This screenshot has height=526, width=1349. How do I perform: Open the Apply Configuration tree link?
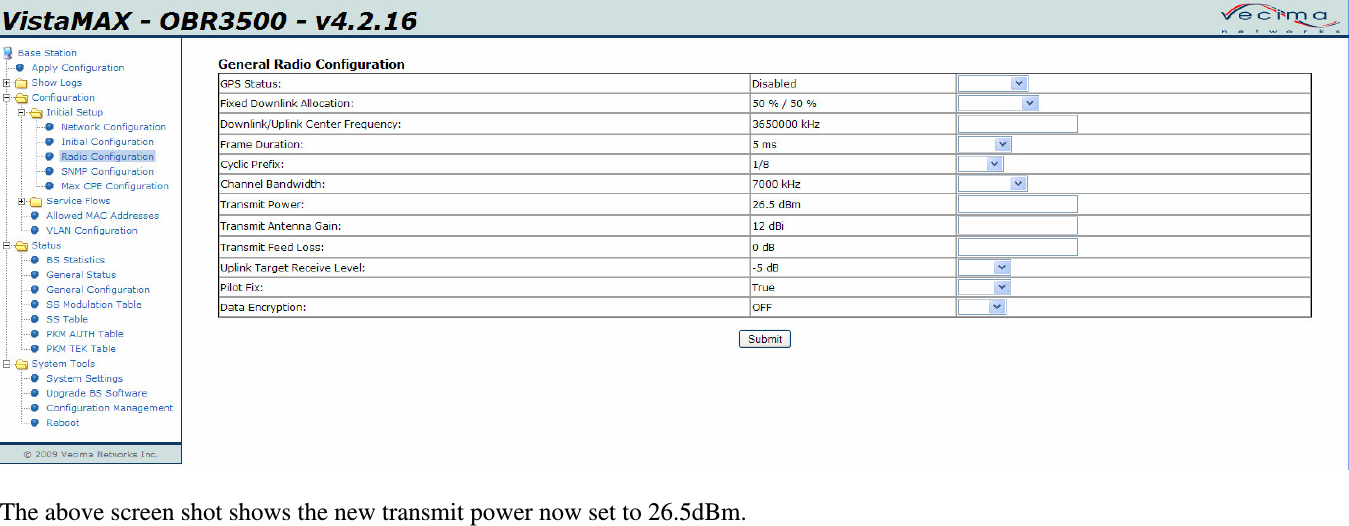78,68
